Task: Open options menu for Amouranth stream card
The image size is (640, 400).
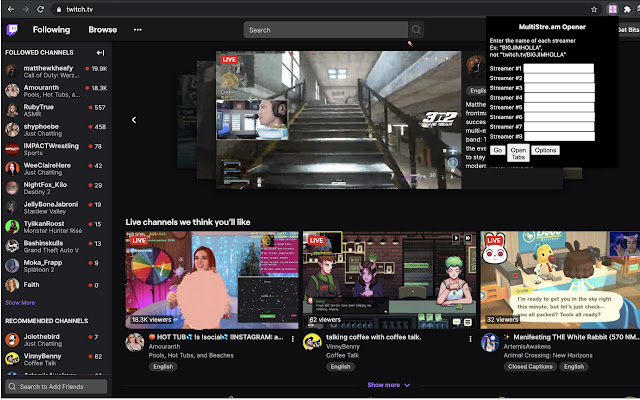Action: point(293,339)
